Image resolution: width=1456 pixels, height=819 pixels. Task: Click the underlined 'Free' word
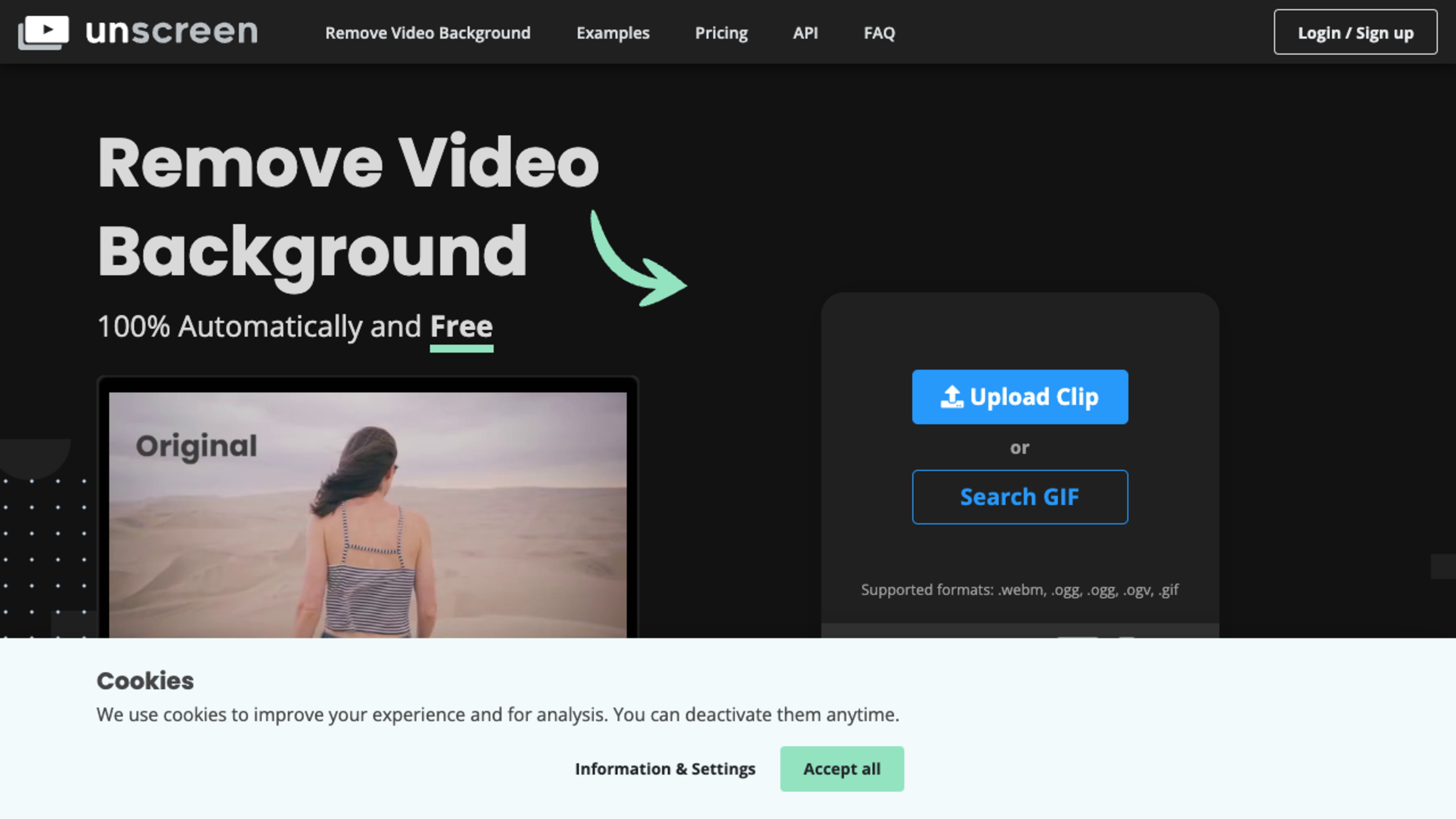461,327
